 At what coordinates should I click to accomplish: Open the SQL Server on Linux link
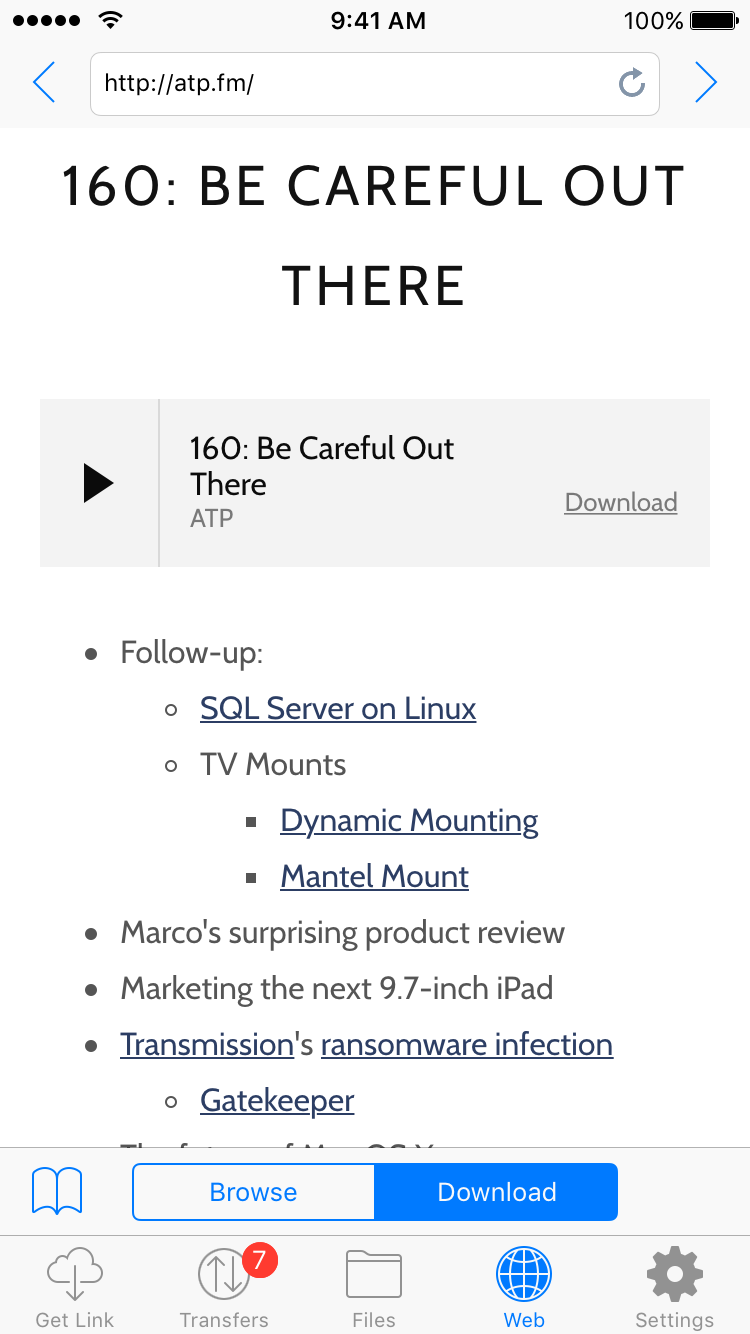point(338,709)
